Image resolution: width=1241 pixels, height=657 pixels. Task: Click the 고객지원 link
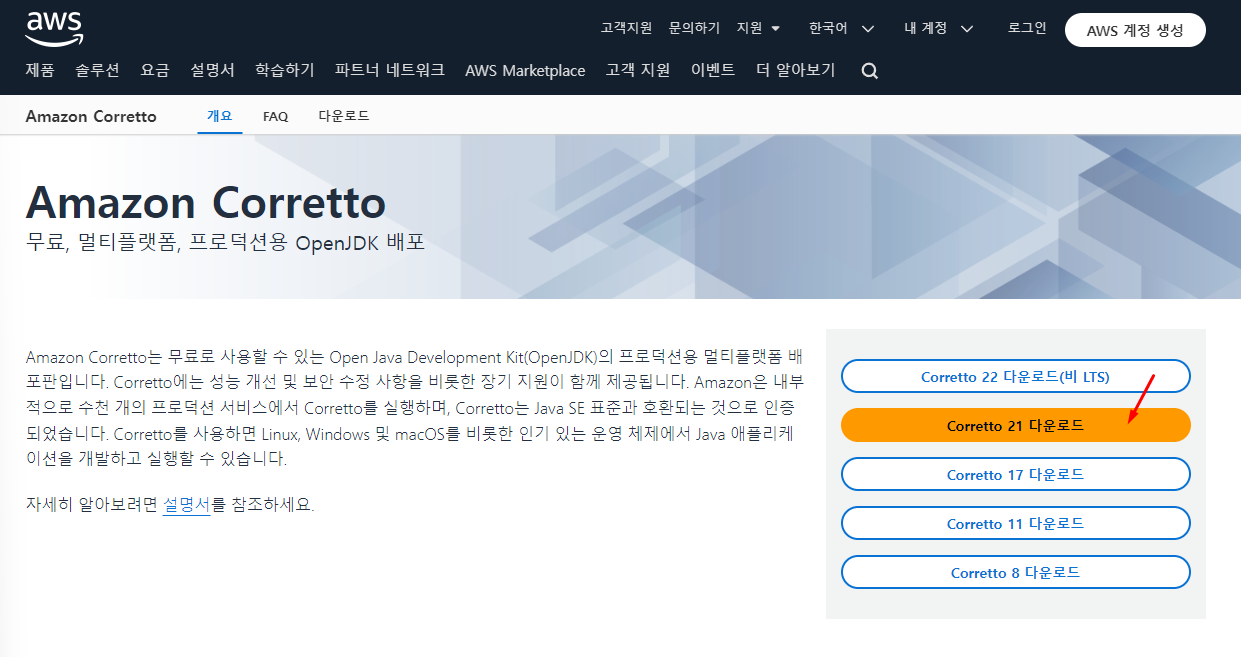(626, 28)
